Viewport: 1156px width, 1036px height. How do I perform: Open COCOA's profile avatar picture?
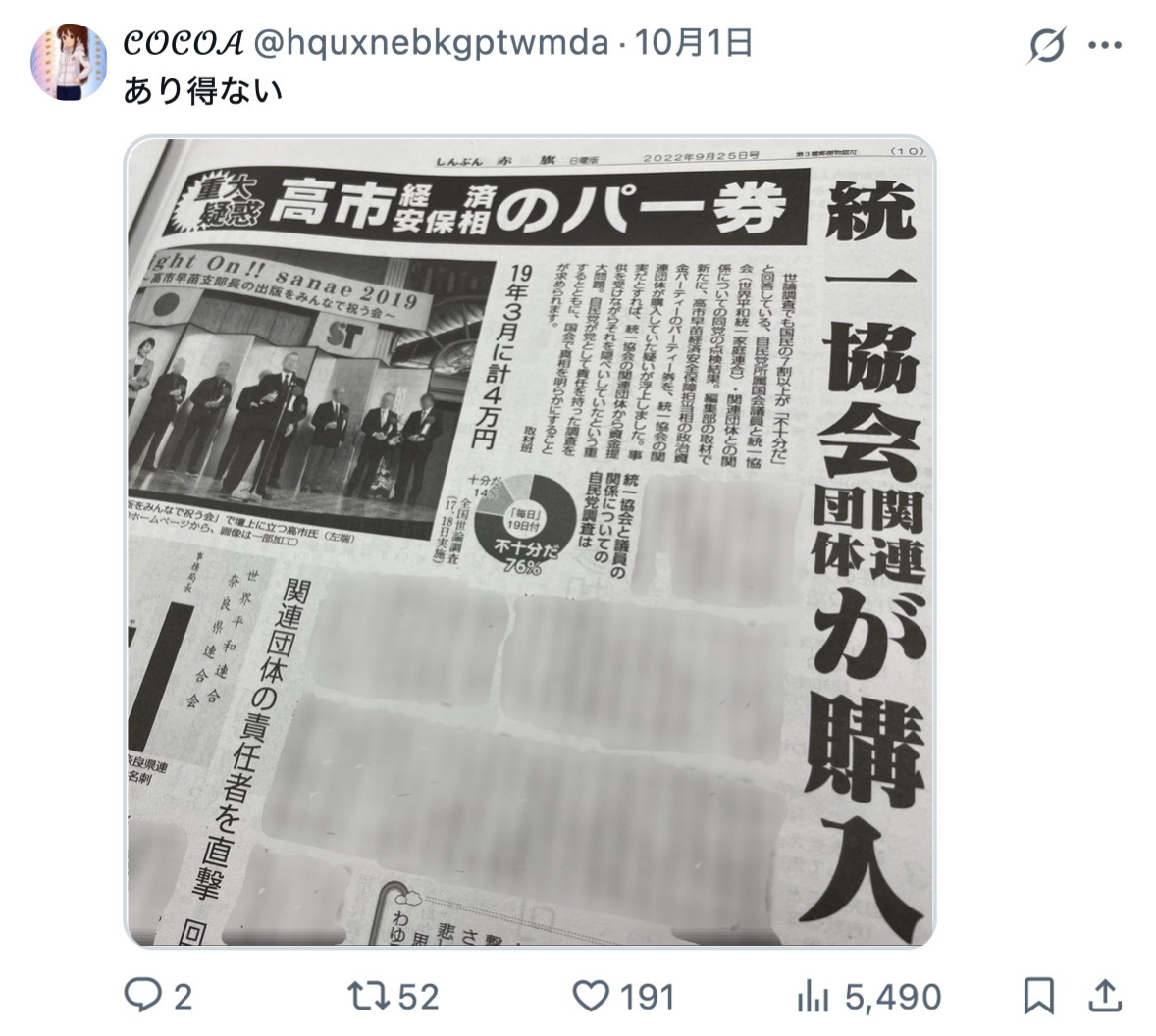pos(69,61)
